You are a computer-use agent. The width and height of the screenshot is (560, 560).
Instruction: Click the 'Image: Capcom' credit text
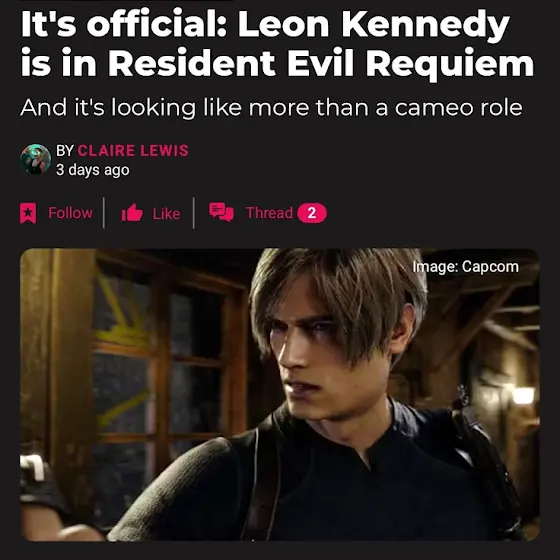[x=465, y=267]
